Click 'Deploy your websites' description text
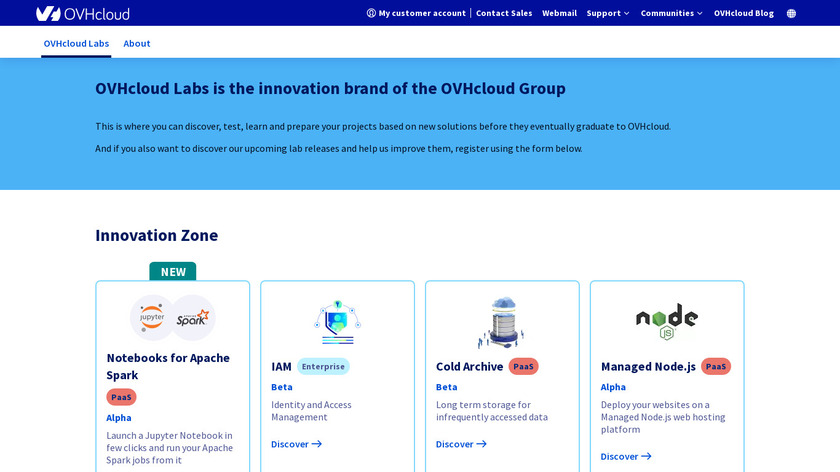Viewport: 840px width, 472px height. point(663,417)
